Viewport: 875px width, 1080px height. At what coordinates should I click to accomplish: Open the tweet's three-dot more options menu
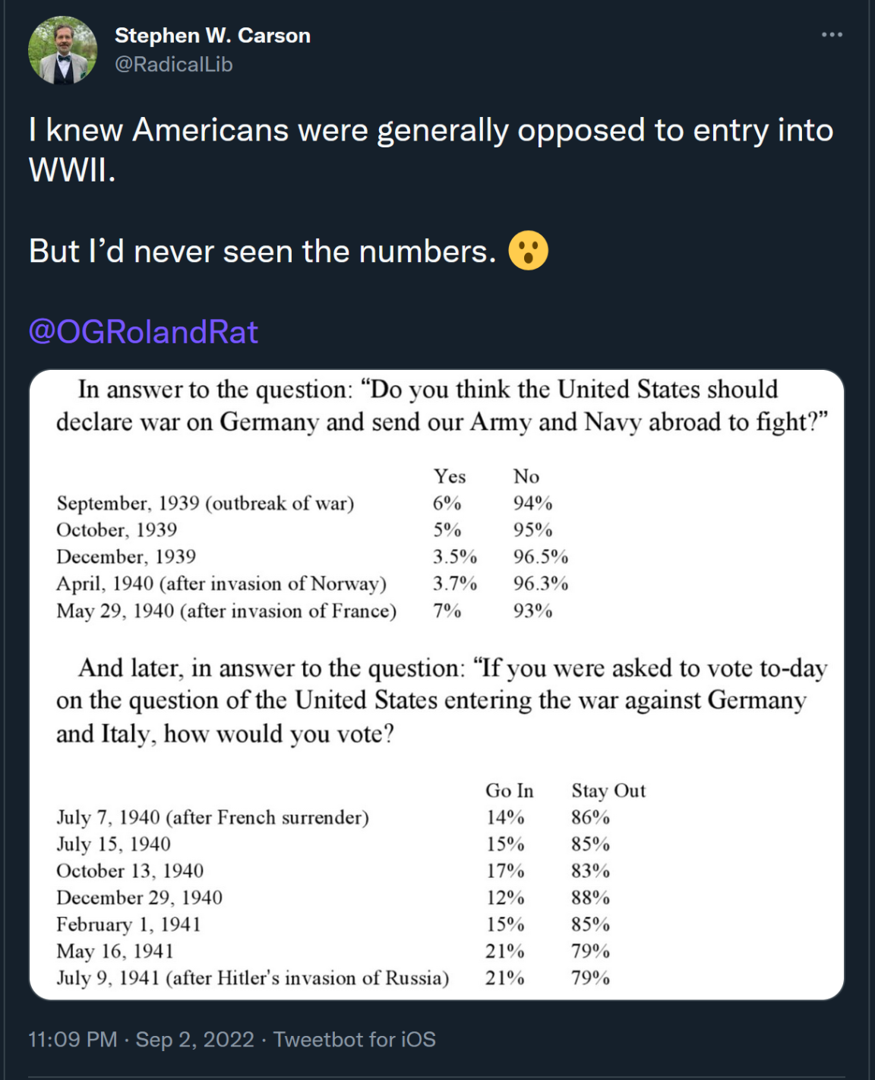tap(832, 35)
